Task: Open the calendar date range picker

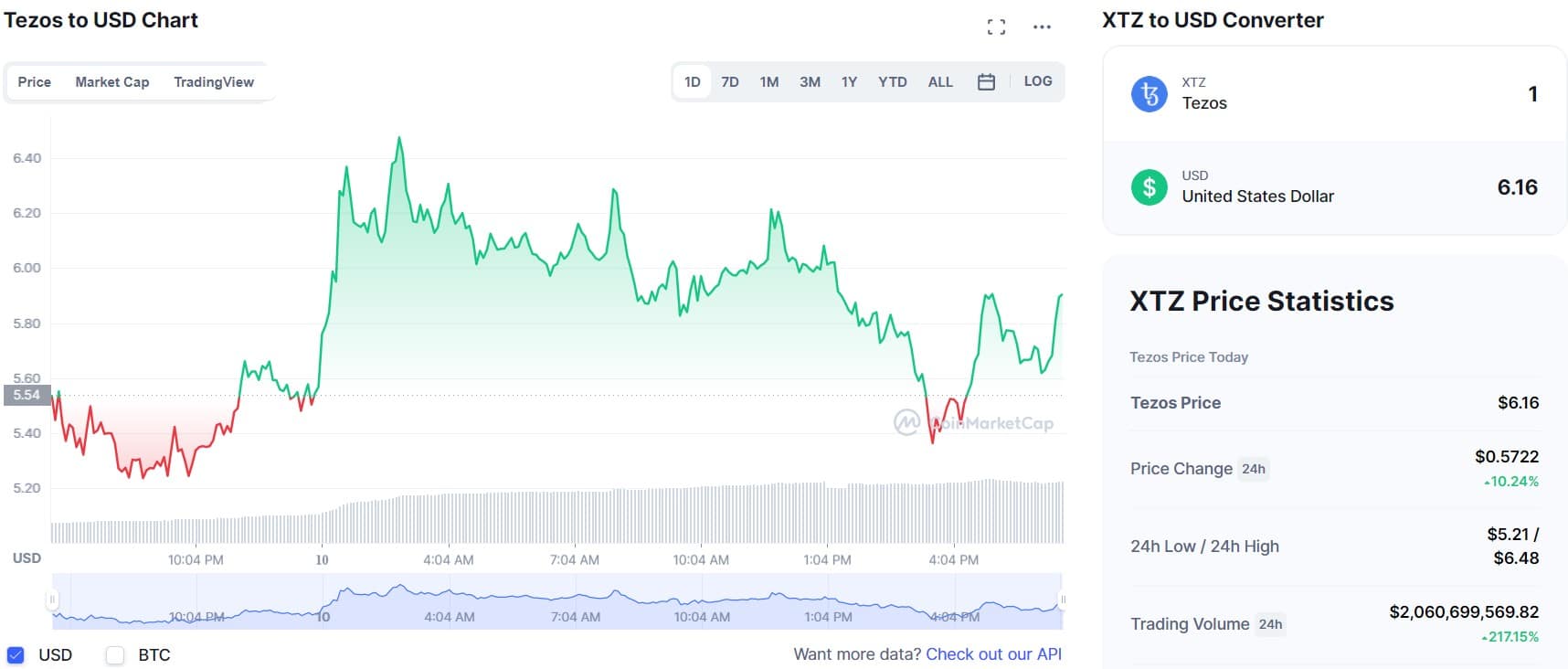Action: (986, 82)
